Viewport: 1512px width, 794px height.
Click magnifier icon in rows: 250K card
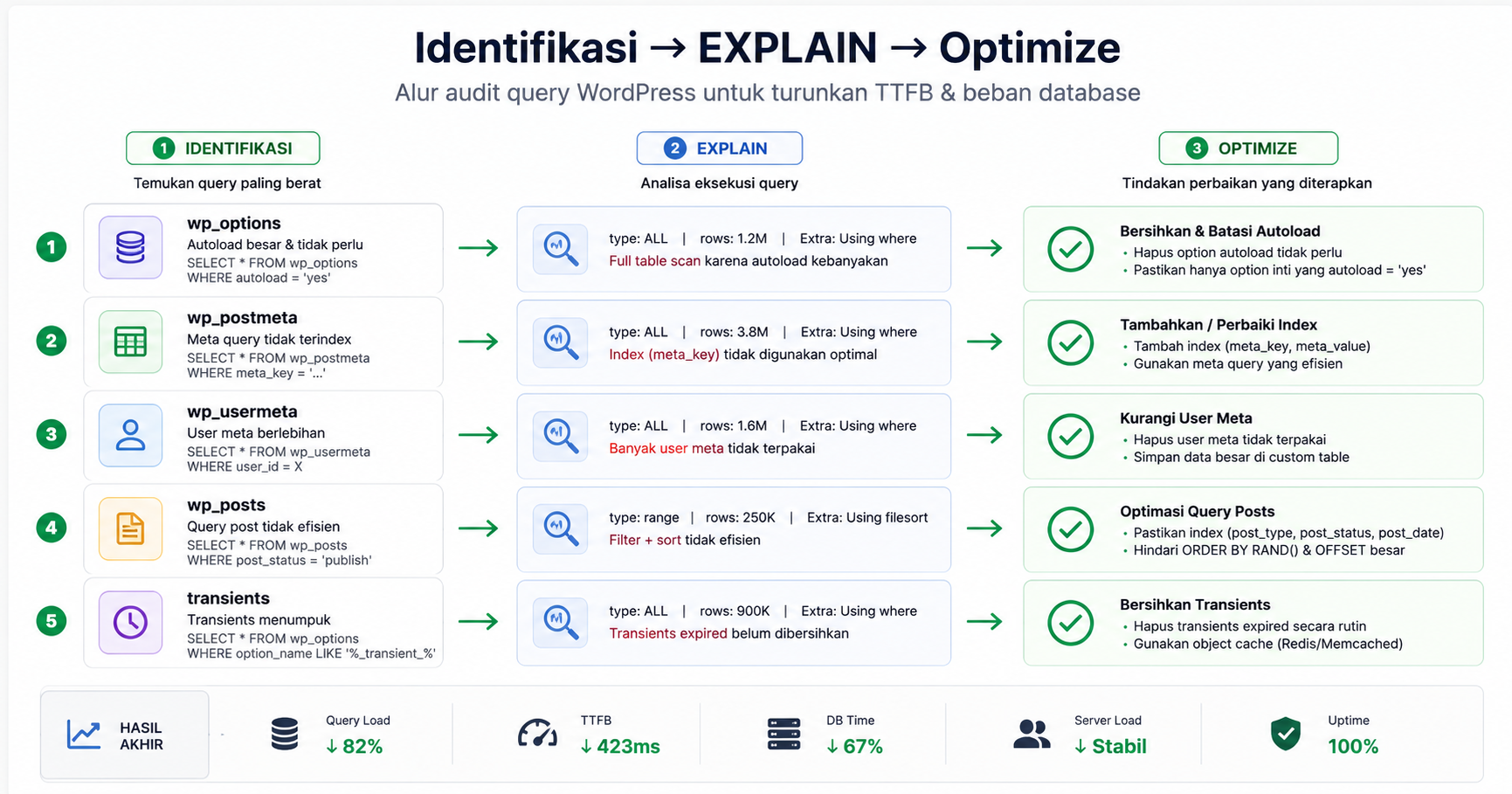[x=560, y=528]
